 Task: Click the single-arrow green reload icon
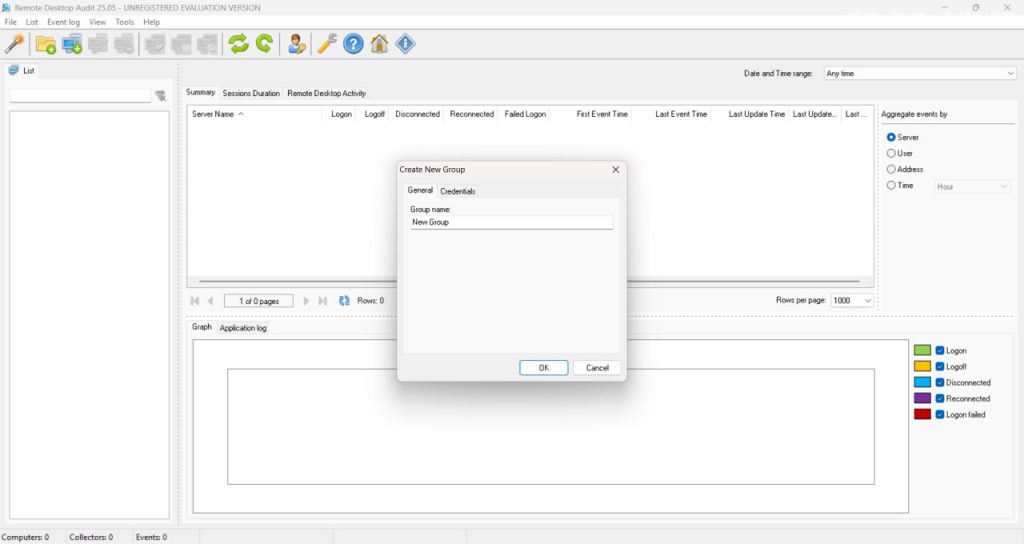coord(264,44)
